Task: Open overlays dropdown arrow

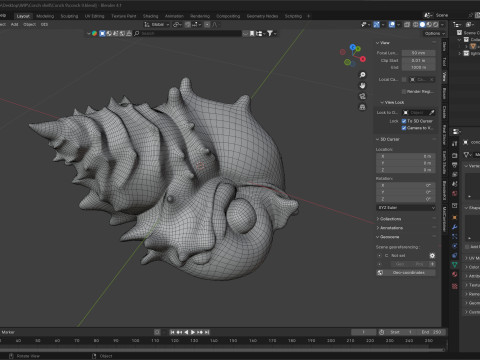Action: tap(398, 25)
